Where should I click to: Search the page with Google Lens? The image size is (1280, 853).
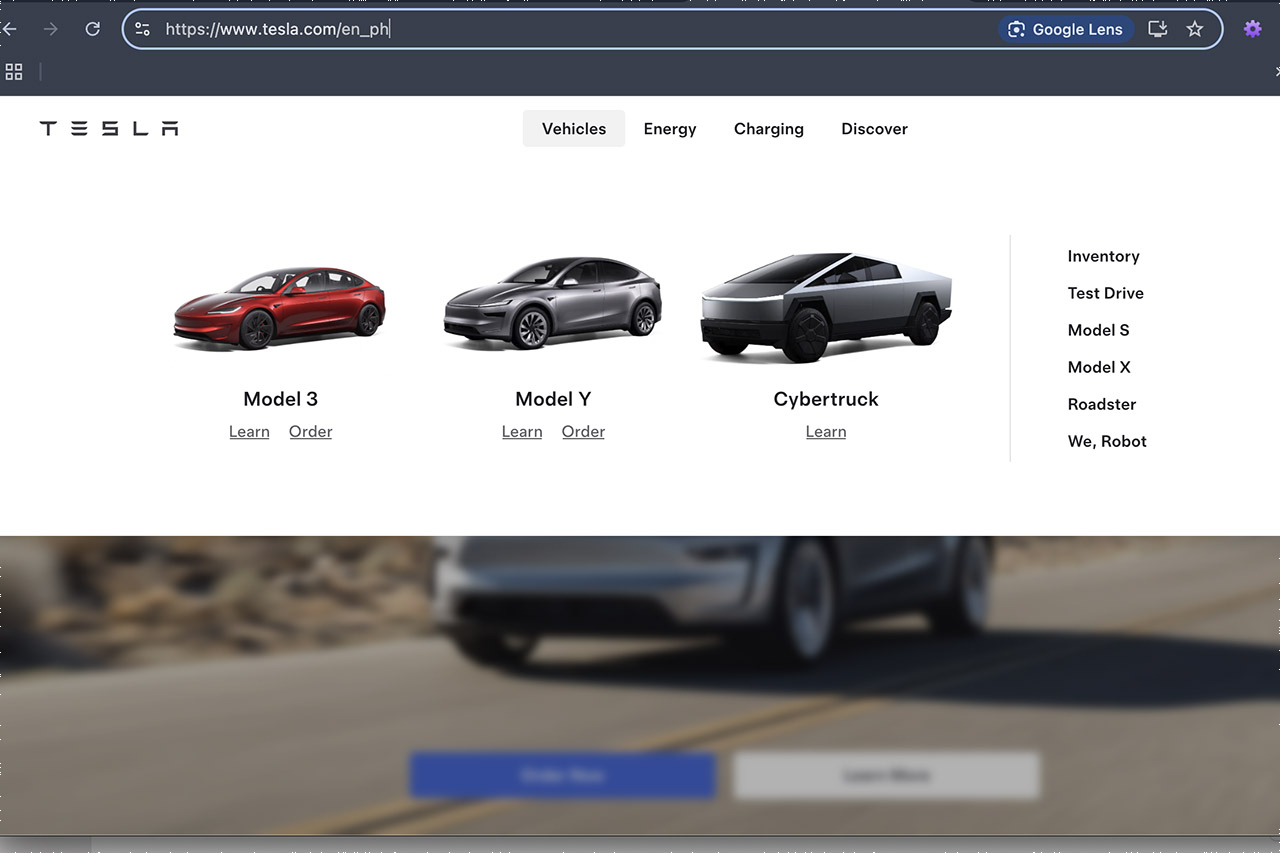[1066, 29]
